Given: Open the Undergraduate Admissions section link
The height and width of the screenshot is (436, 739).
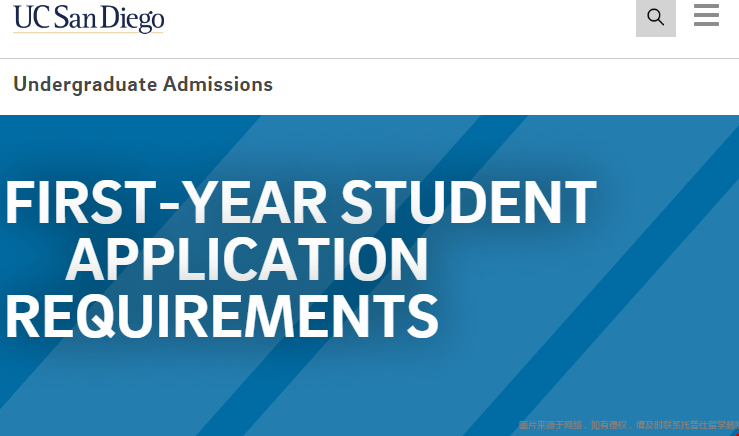Looking at the screenshot, I should [143, 84].
